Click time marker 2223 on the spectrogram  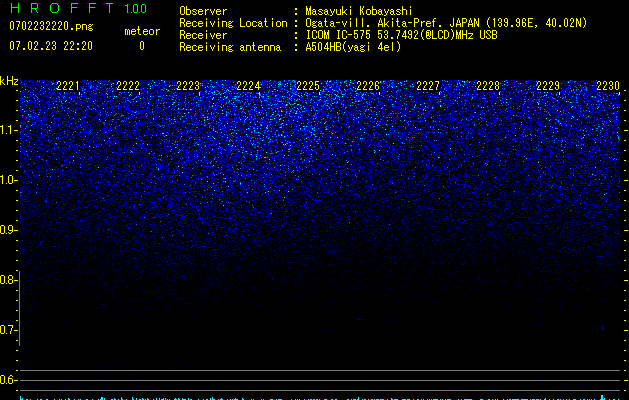(188, 85)
